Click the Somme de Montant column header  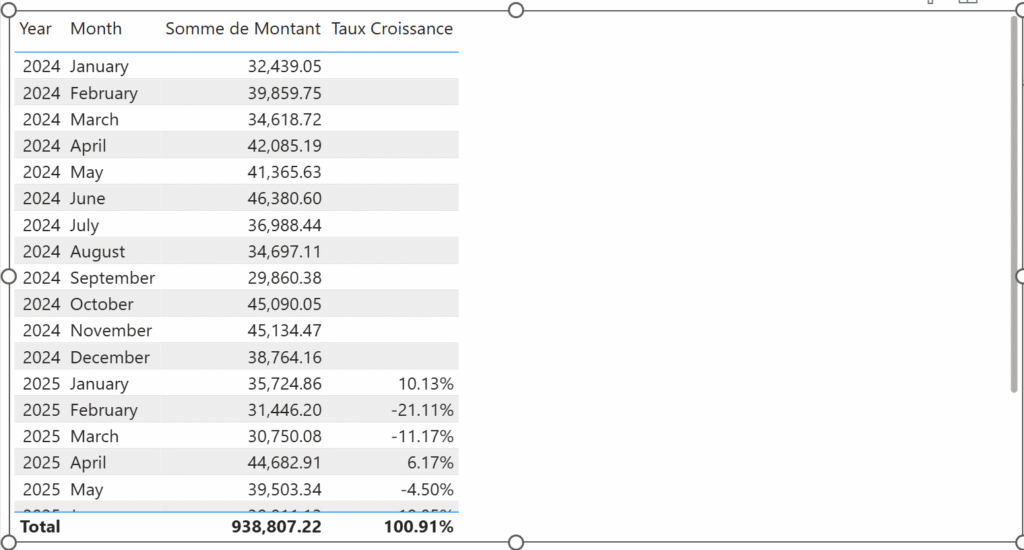243,29
